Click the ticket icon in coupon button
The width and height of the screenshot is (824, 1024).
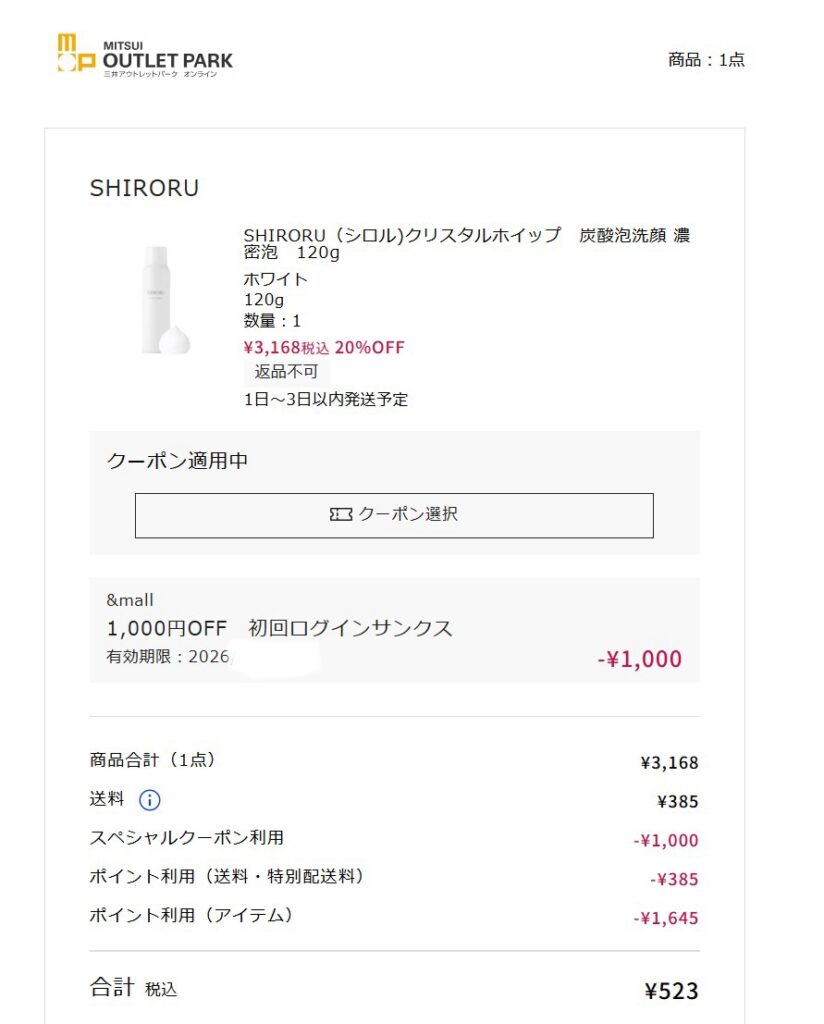click(x=340, y=515)
